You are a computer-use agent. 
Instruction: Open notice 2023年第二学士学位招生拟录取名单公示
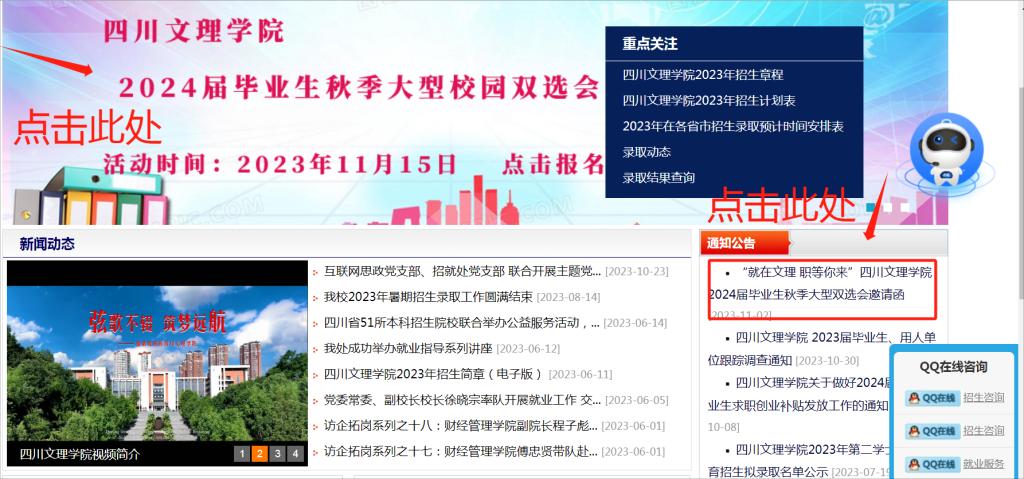[x=799, y=460]
